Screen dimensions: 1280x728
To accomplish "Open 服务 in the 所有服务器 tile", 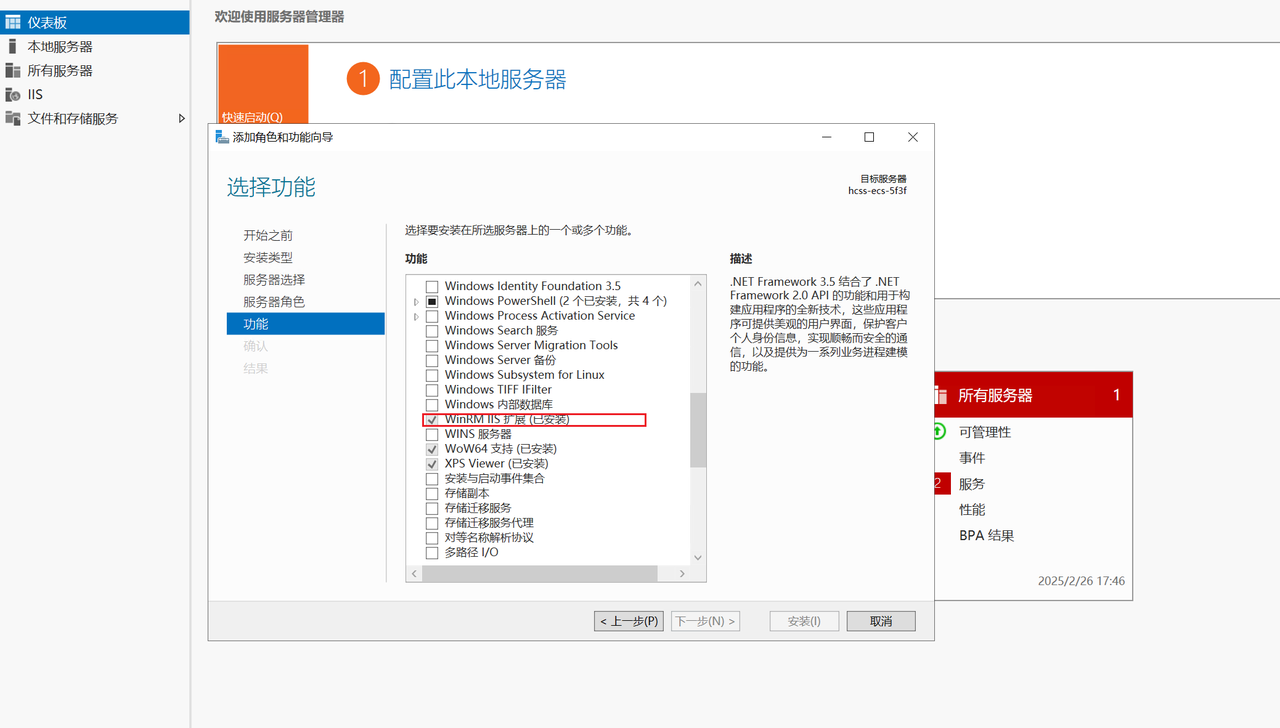I will pyautogui.click(x=972, y=484).
